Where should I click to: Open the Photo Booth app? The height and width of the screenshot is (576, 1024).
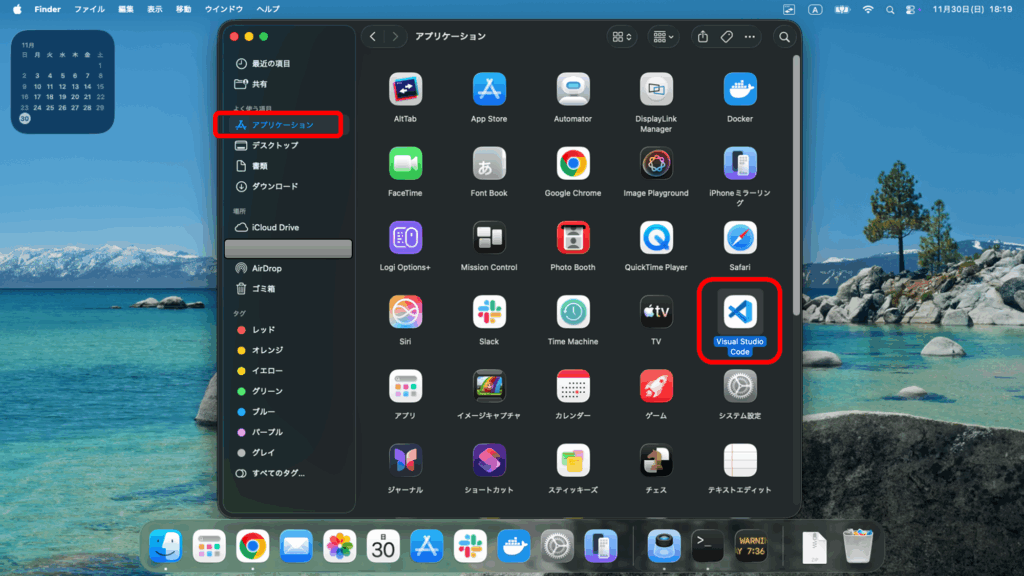tap(573, 238)
